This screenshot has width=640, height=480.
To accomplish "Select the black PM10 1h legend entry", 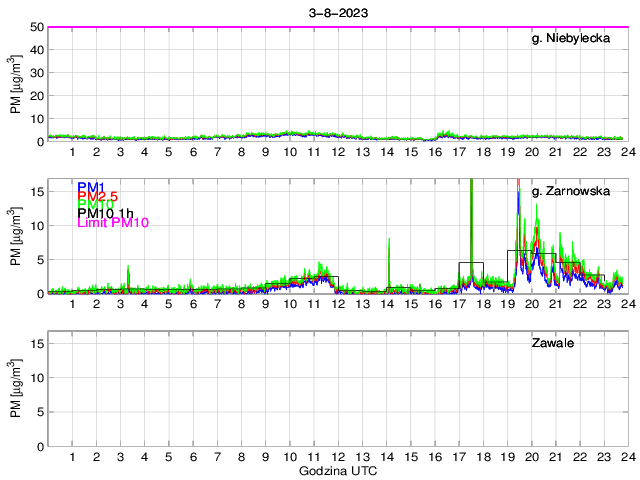I will click(x=106, y=214).
